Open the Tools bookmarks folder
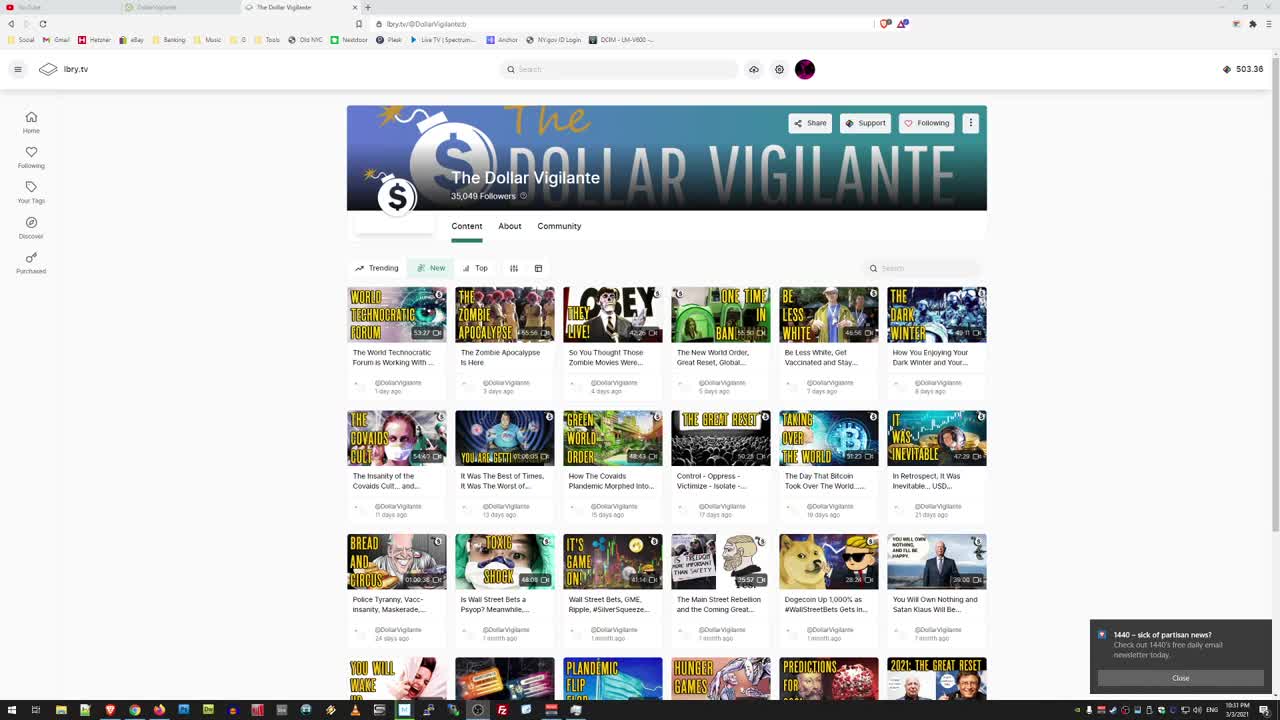 (267, 40)
